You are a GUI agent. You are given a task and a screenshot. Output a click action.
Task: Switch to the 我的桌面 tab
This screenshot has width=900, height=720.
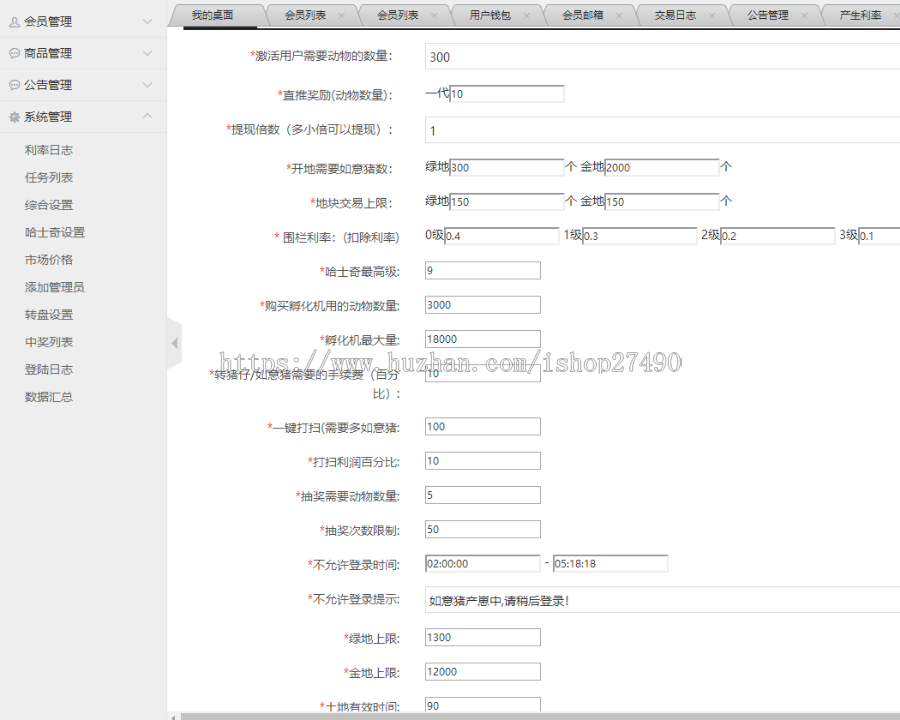click(213, 15)
